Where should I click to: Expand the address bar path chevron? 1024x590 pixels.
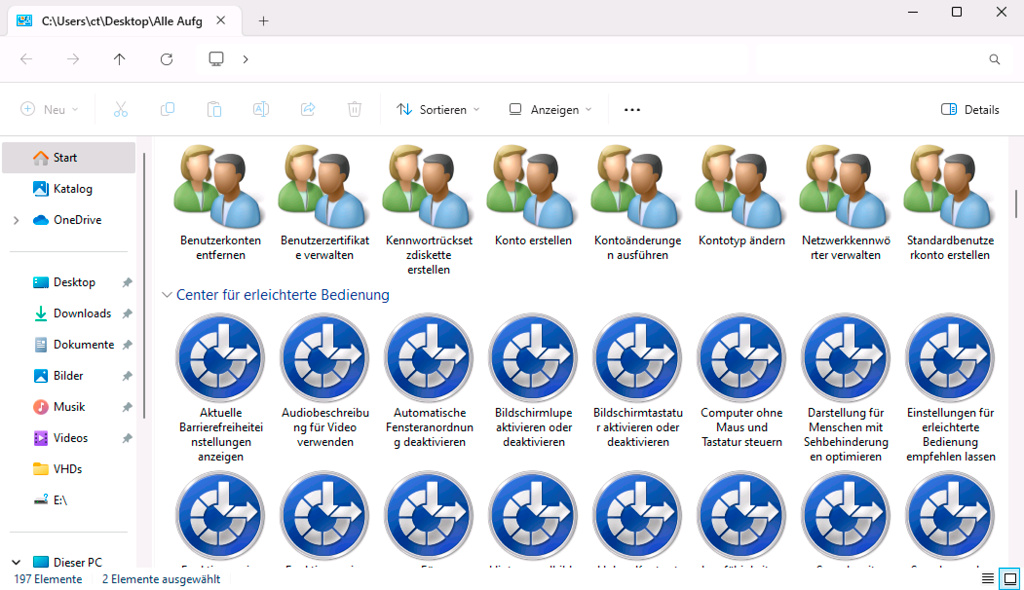pyautogui.click(x=246, y=59)
